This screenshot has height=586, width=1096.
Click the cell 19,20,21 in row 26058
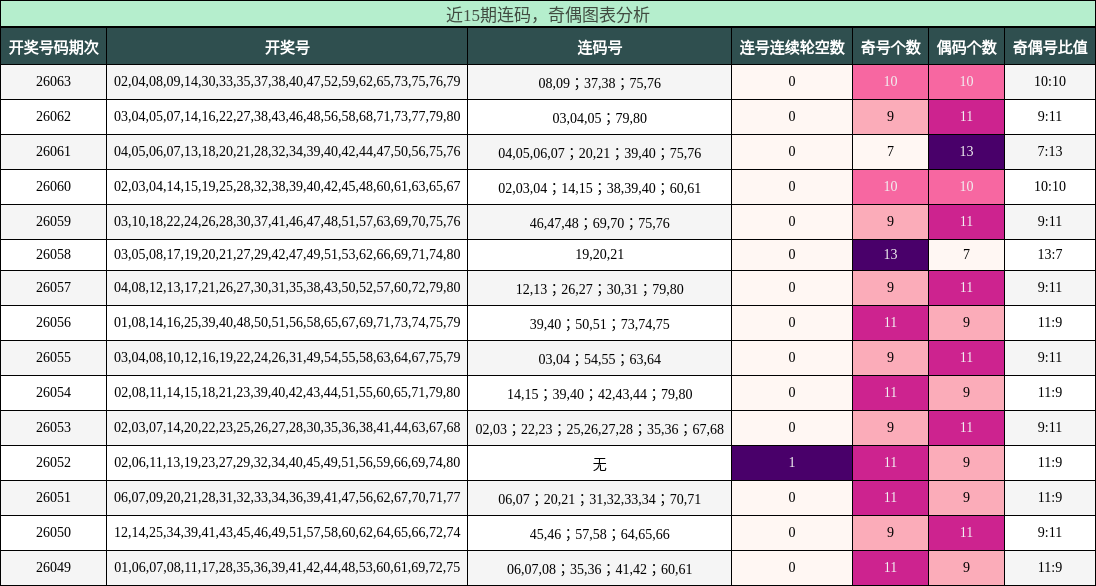600,255
